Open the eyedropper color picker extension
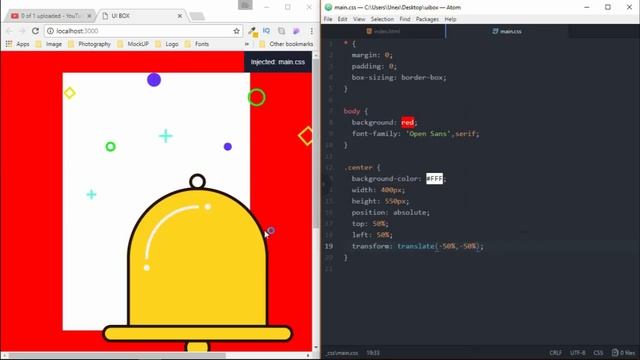This screenshot has height=360, width=640. (x=253, y=31)
